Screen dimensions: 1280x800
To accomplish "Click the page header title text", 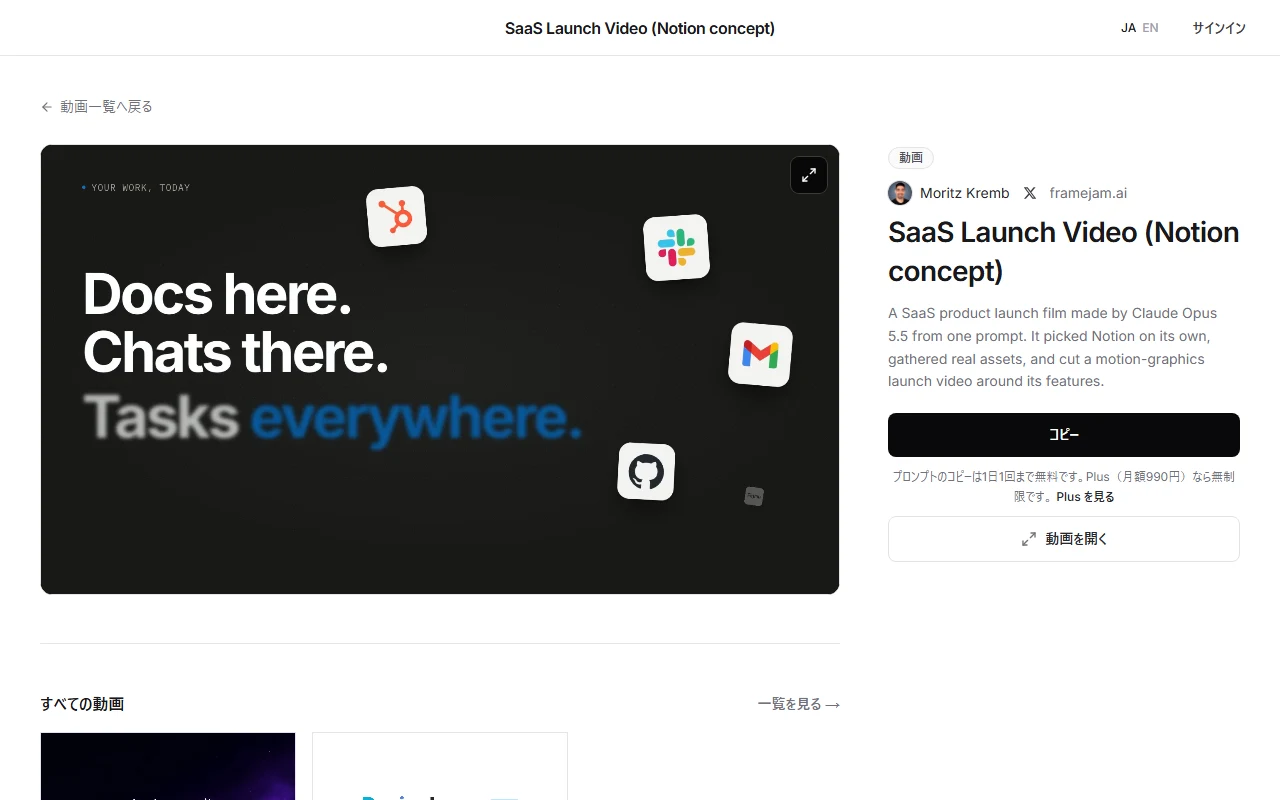I will (x=640, y=28).
